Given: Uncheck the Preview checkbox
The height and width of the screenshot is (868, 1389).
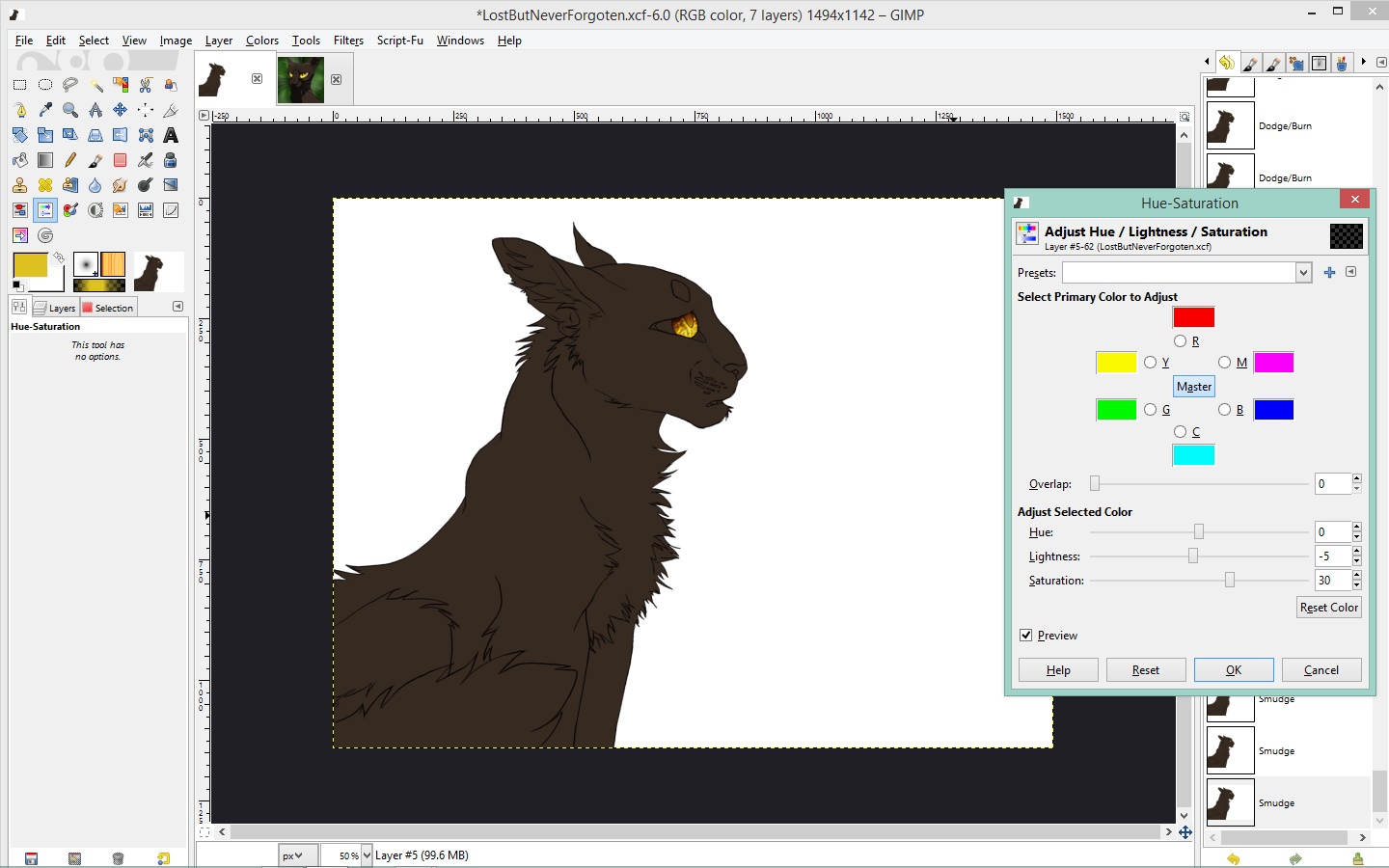Looking at the screenshot, I should point(1025,635).
